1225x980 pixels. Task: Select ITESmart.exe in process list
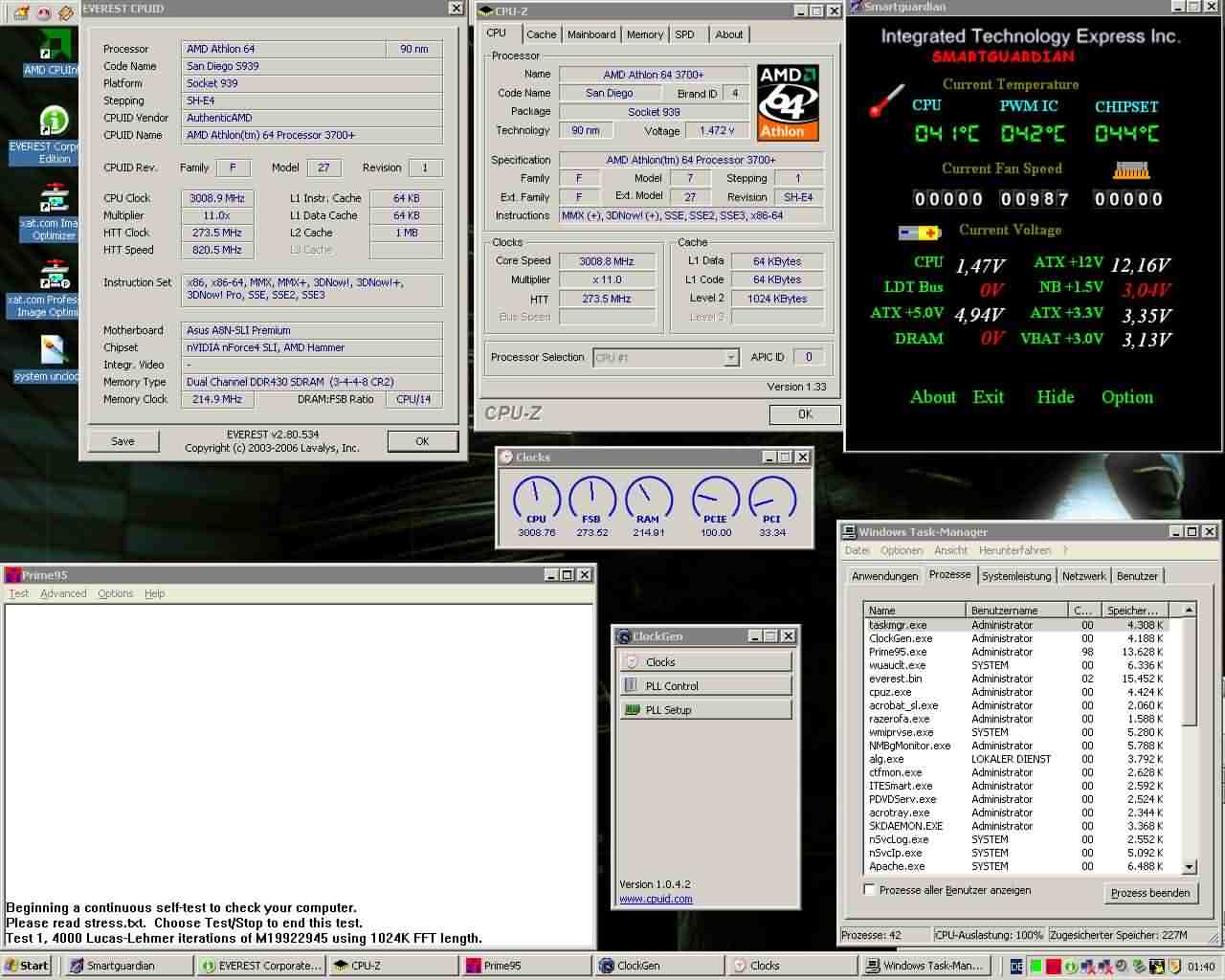1016,786
